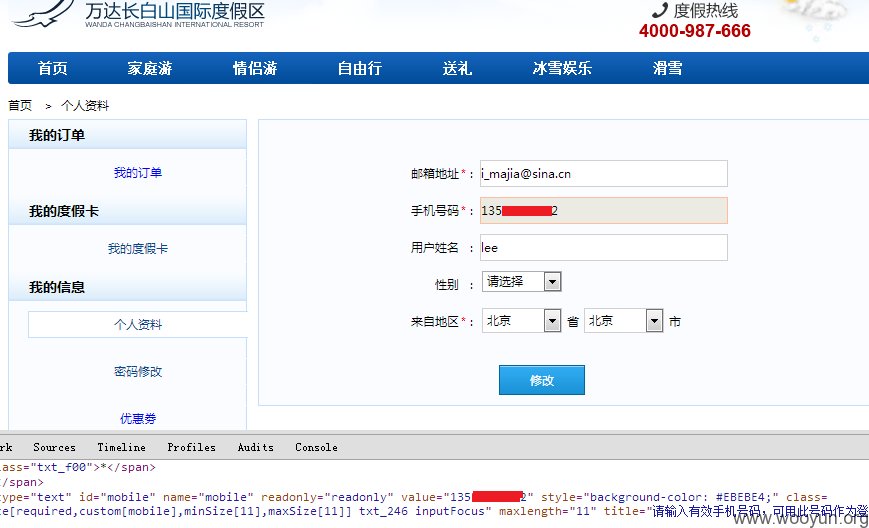Open the 性别 请选择 dropdown
Viewport: 869px width, 528px height.
(522, 281)
